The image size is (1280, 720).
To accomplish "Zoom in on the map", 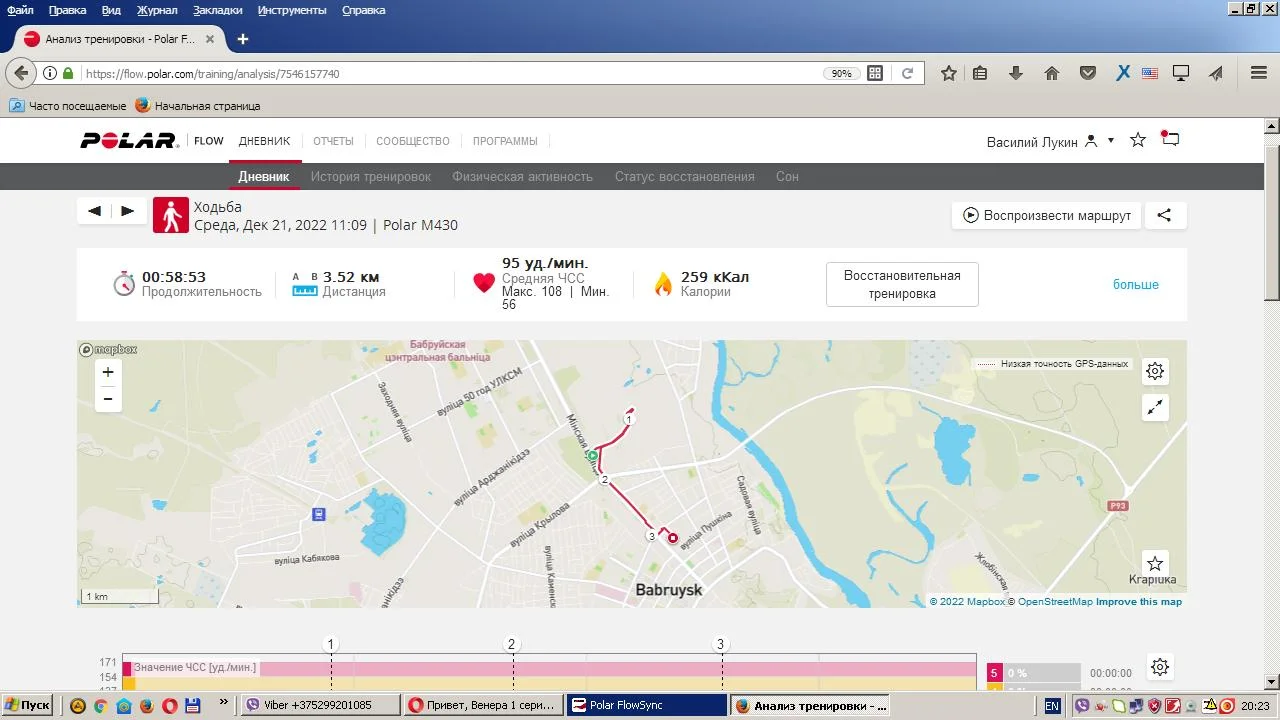I will [x=108, y=372].
